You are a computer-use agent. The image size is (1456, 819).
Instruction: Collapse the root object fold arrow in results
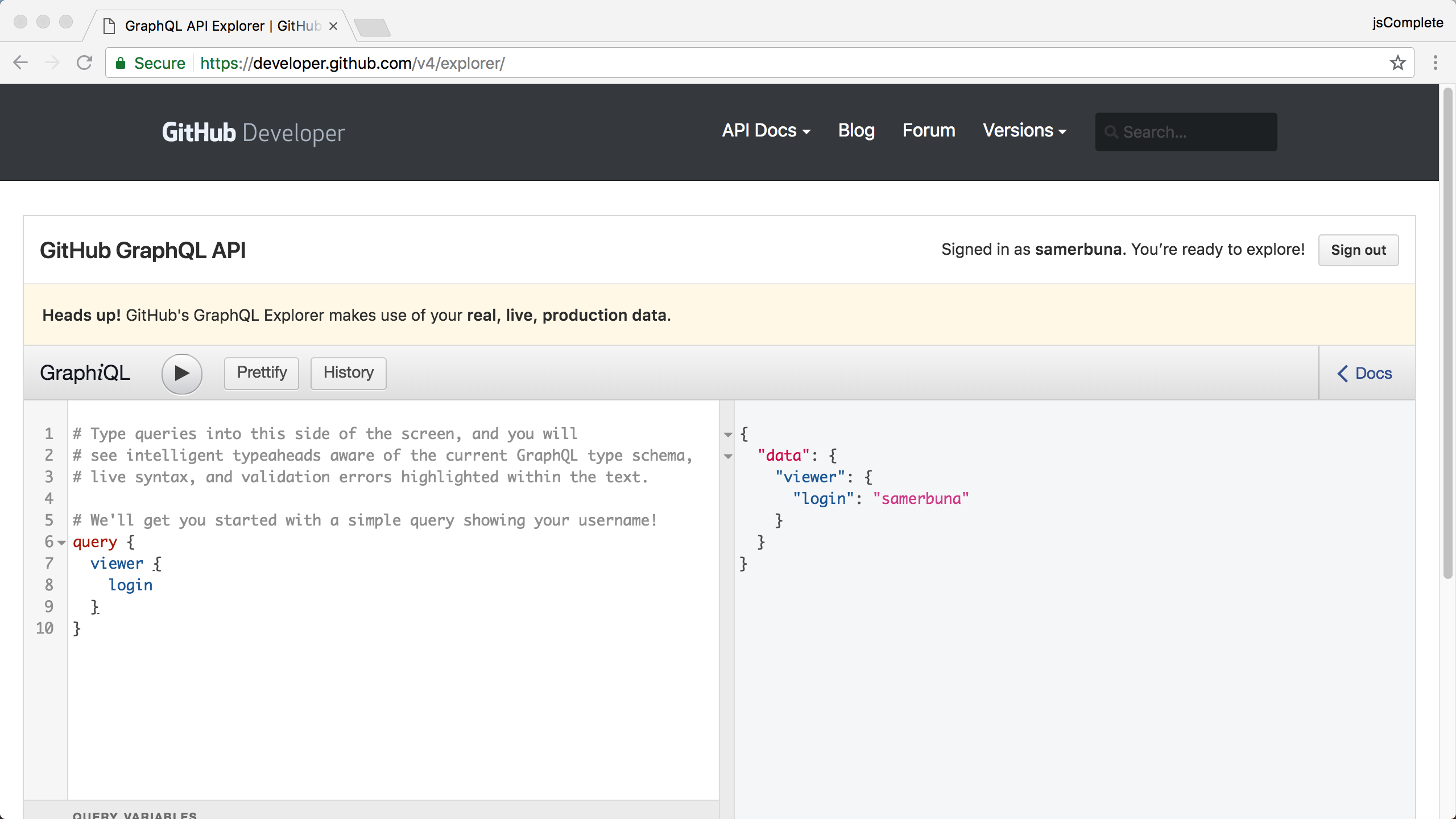coord(728,435)
